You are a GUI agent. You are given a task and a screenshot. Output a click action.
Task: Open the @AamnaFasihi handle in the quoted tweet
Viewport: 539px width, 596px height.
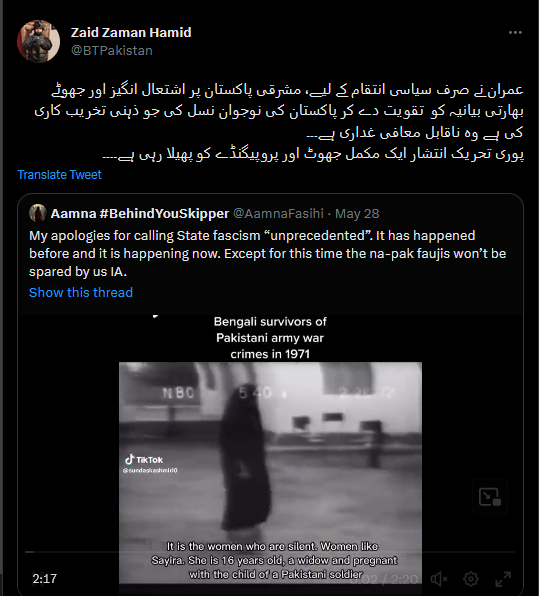pos(278,214)
